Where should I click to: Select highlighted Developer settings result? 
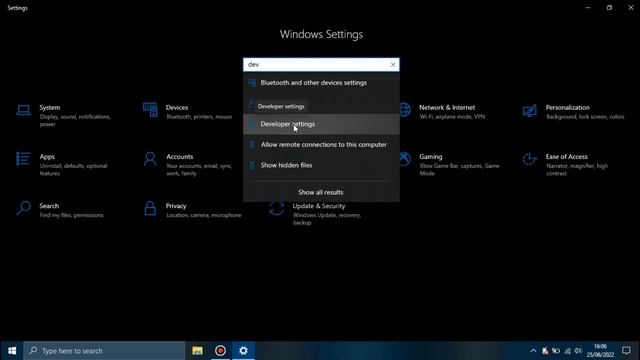pyautogui.click(x=321, y=124)
